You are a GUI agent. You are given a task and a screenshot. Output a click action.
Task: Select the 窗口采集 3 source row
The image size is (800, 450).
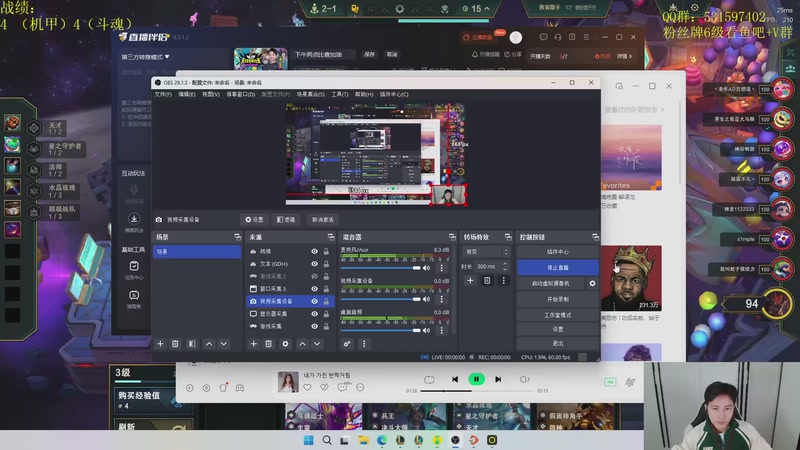pos(290,289)
